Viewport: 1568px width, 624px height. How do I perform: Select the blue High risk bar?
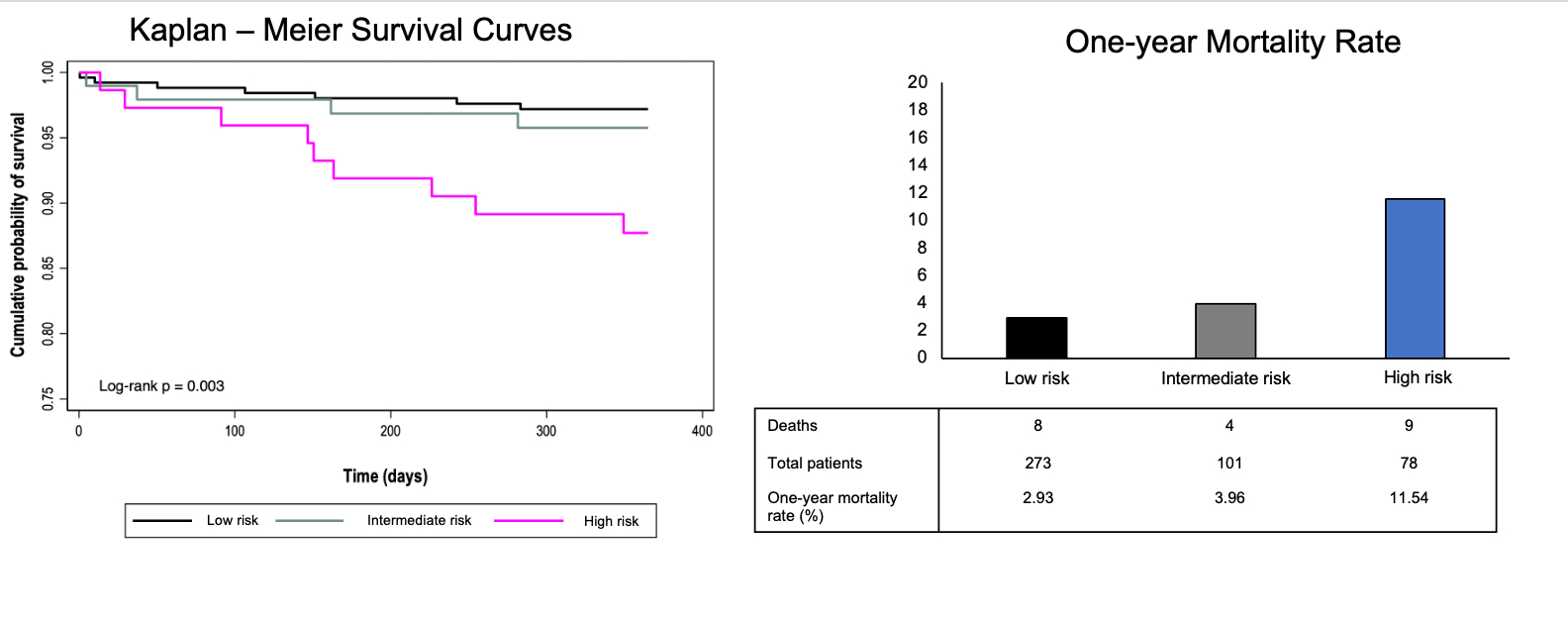coord(1415,278)
